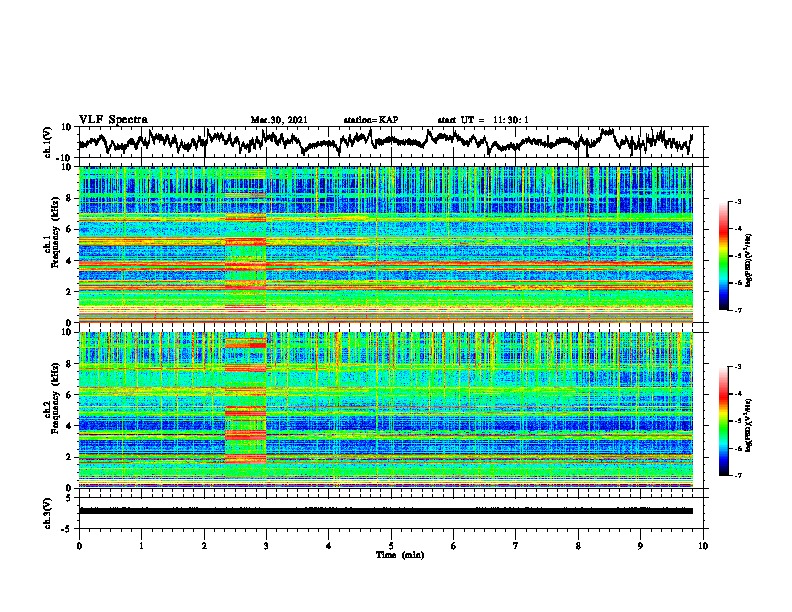Click time axis tick label "7"
The image size is (792, 612).
click(x=516, y=546)
